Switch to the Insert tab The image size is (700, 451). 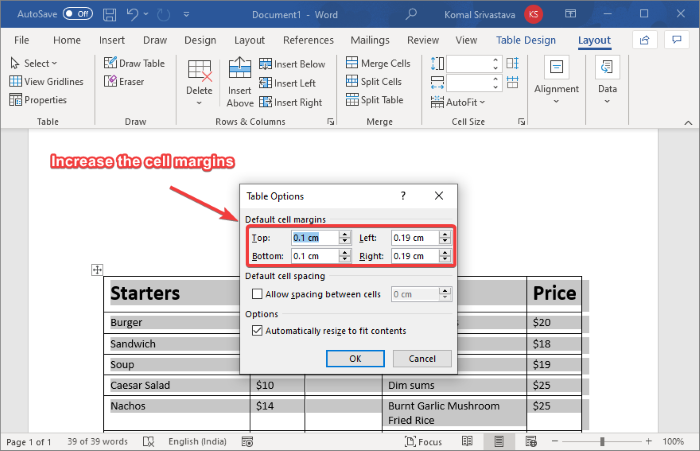(112, 40)
